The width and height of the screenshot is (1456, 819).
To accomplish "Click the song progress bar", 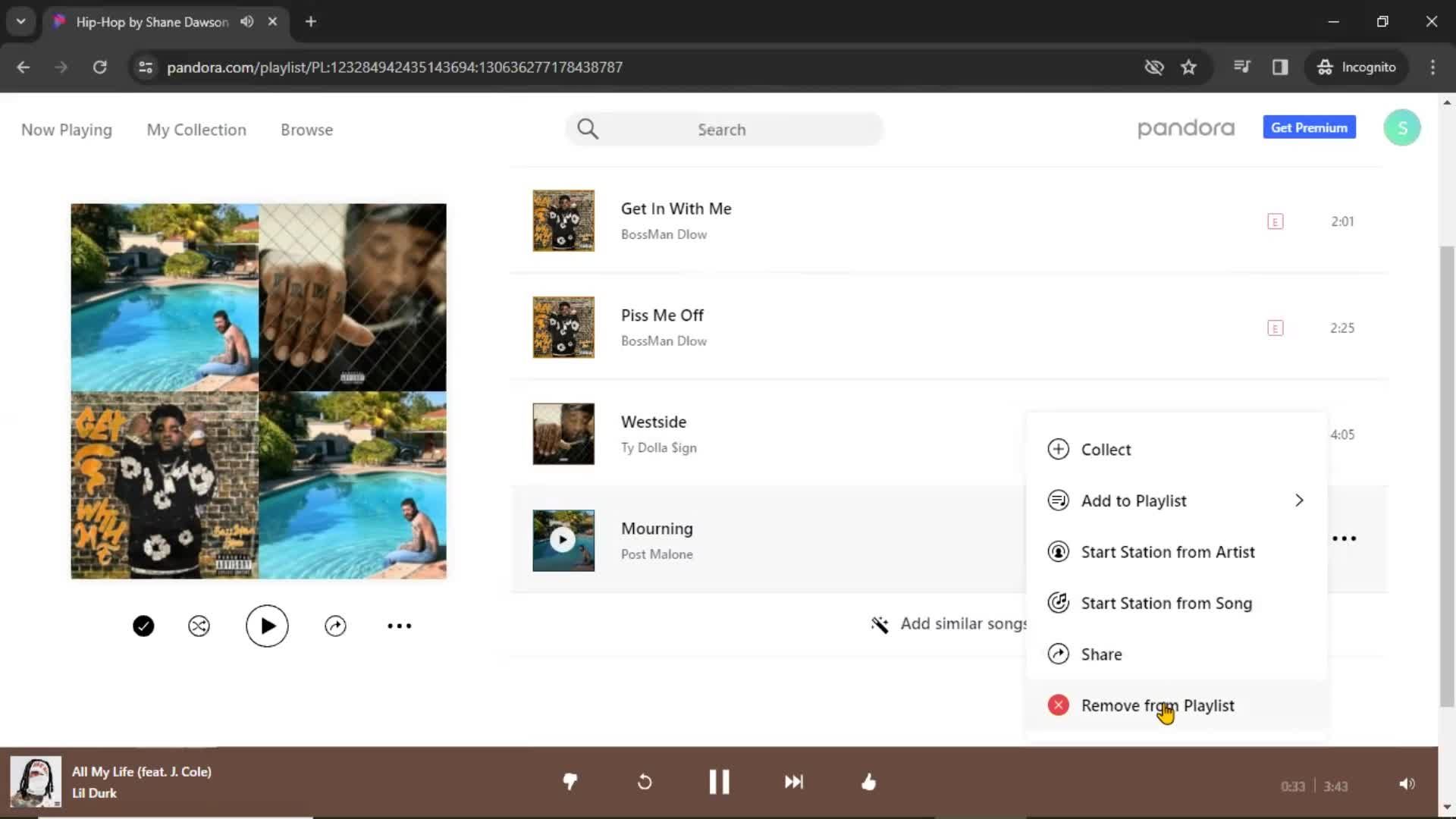I will (x=719, y=817).
